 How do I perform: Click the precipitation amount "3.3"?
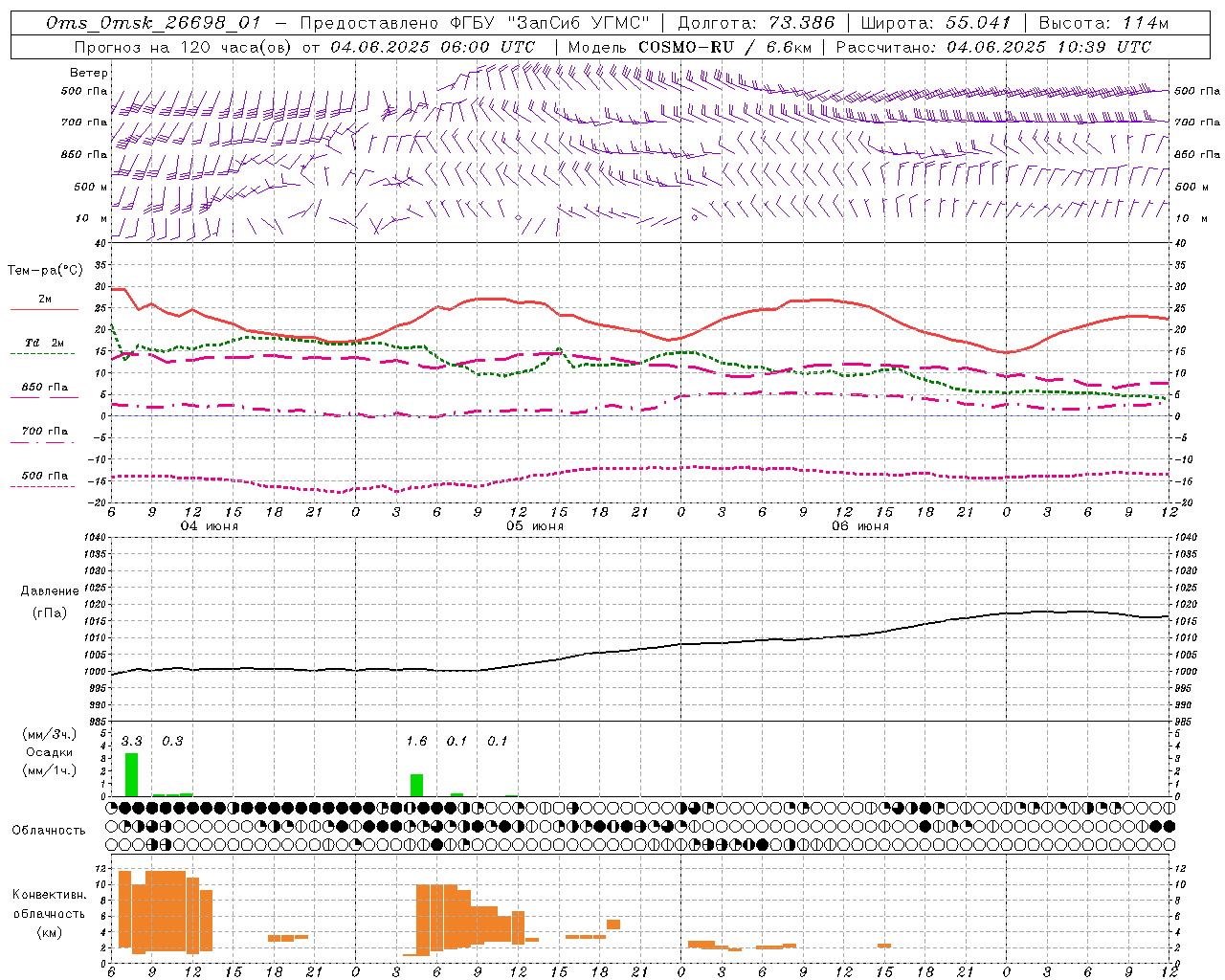pos(131,741)
